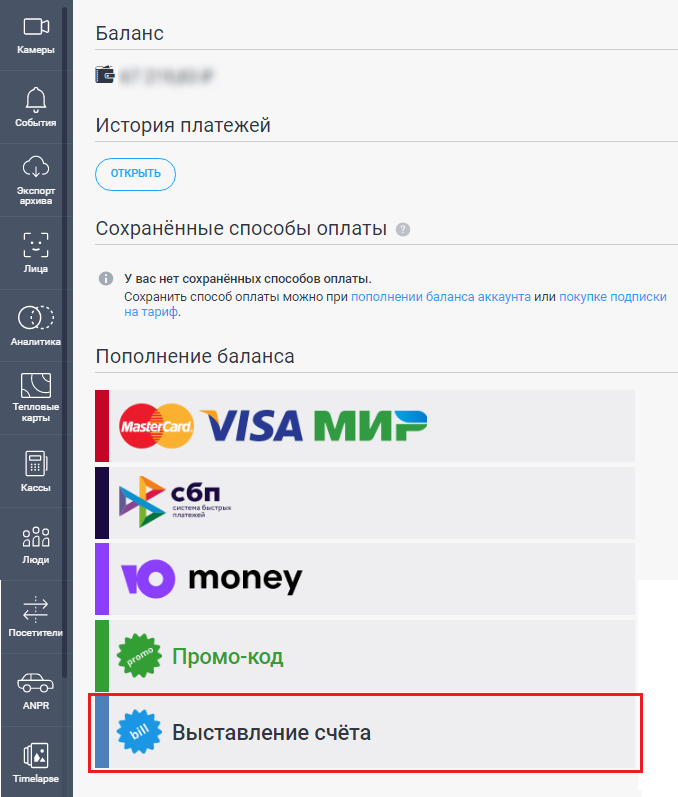Screen dimensions: 678x797
Task: Open the Кассы cash register section
Action: pyautogui.click(x=36, y=471)
